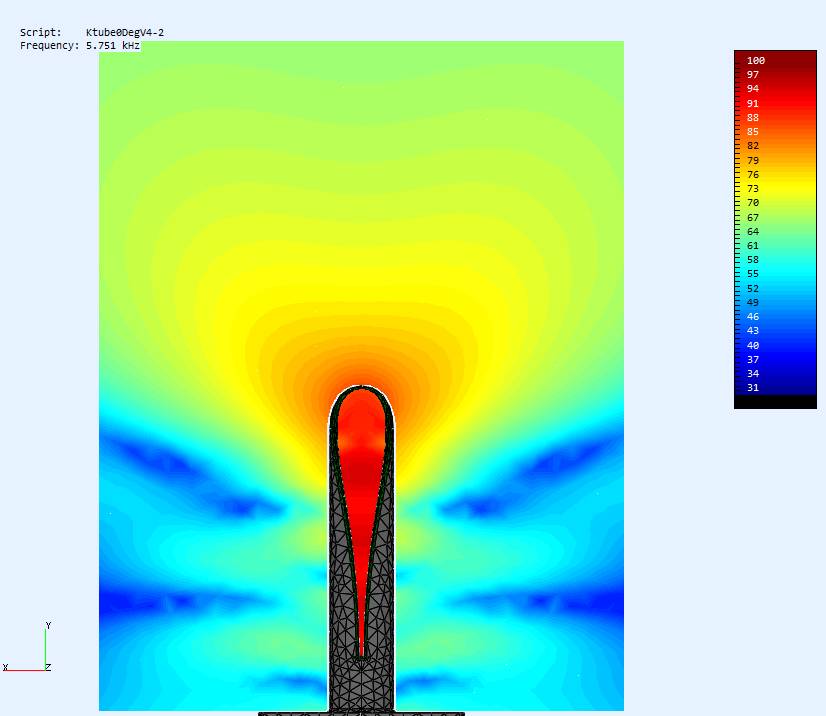Select legend value 55
The image size is (826, 716).
pos(753,274)
